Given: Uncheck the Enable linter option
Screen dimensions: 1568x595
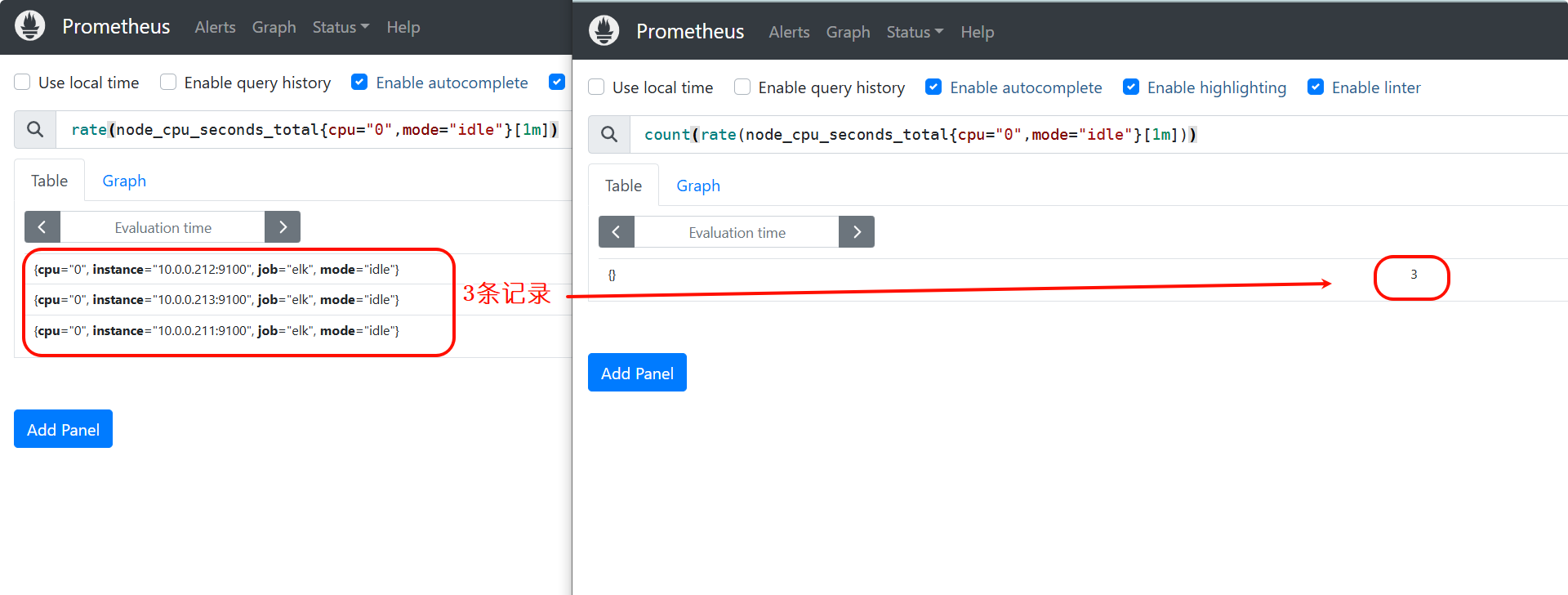Looking at the screenshot, I should (x=1316, y=87).
